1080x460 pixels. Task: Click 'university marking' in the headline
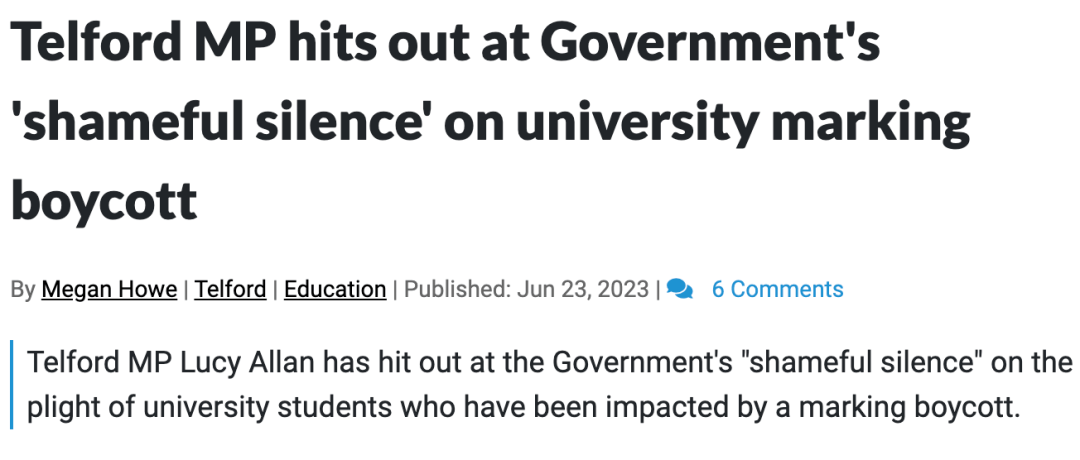point(742,121)
